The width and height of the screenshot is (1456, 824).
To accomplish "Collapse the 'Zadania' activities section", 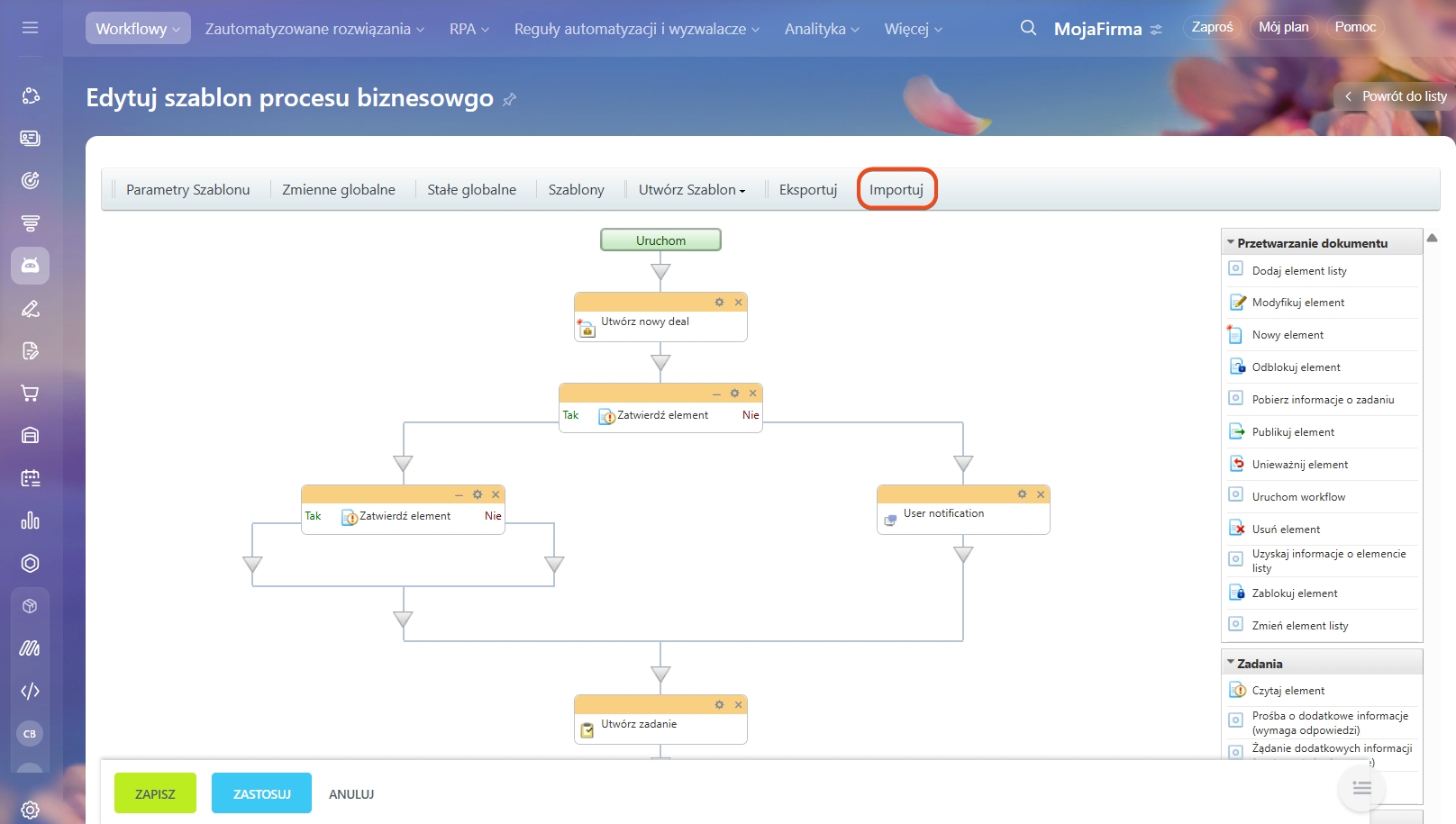I will pos(1231,663).
